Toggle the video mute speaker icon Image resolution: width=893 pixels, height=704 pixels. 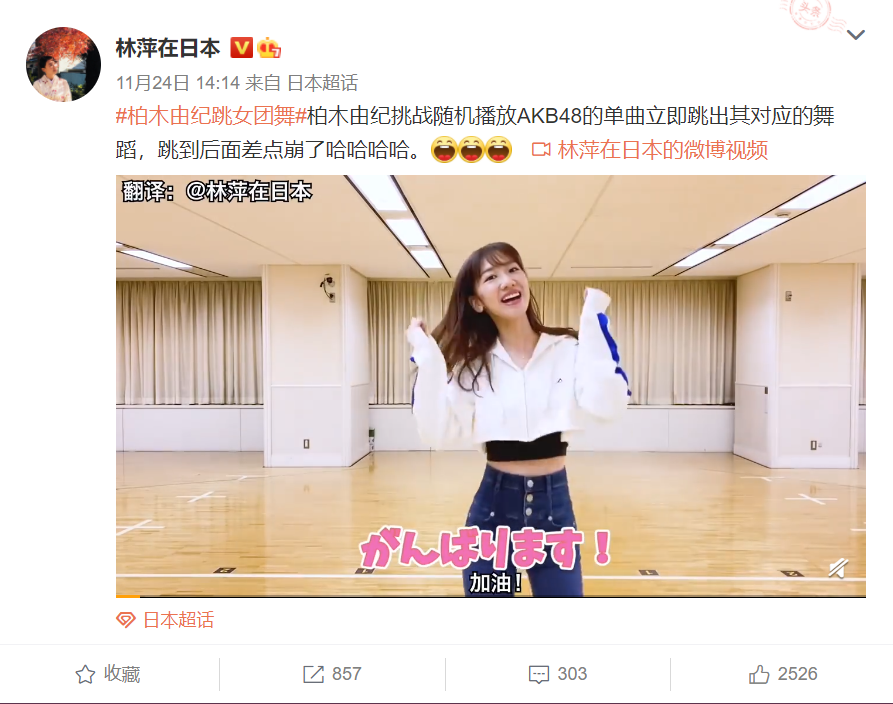(838, 568)
